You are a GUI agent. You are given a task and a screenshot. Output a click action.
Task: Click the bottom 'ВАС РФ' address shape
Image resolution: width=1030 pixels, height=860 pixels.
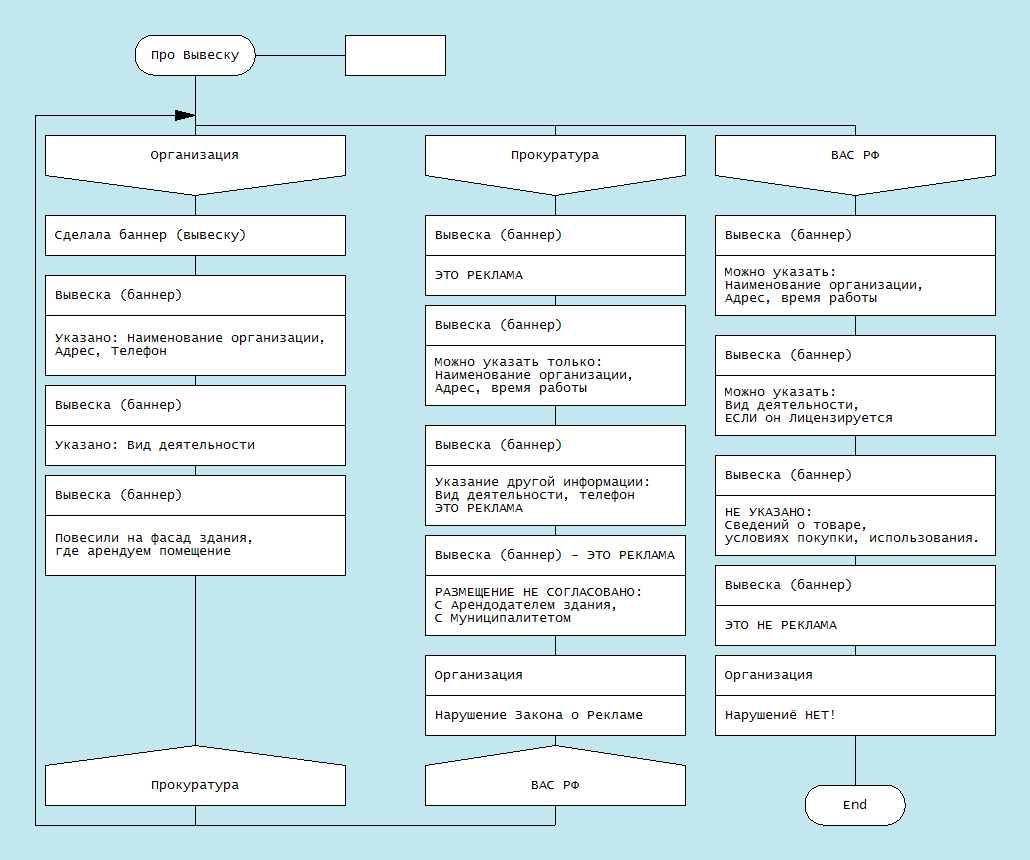coord(555,783)
